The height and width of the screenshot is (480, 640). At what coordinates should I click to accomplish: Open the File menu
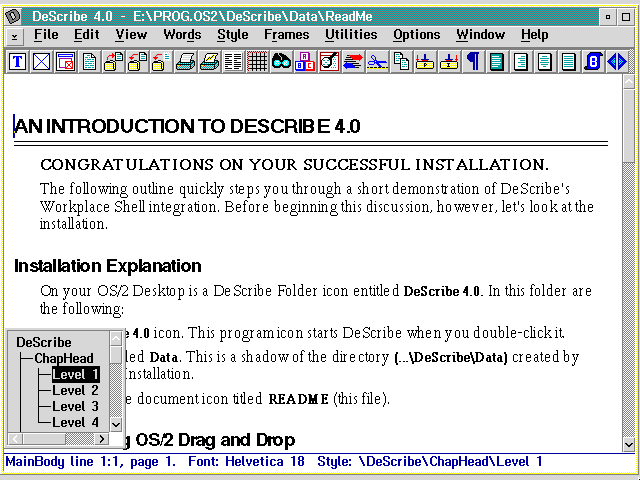[x=46, y=35]
